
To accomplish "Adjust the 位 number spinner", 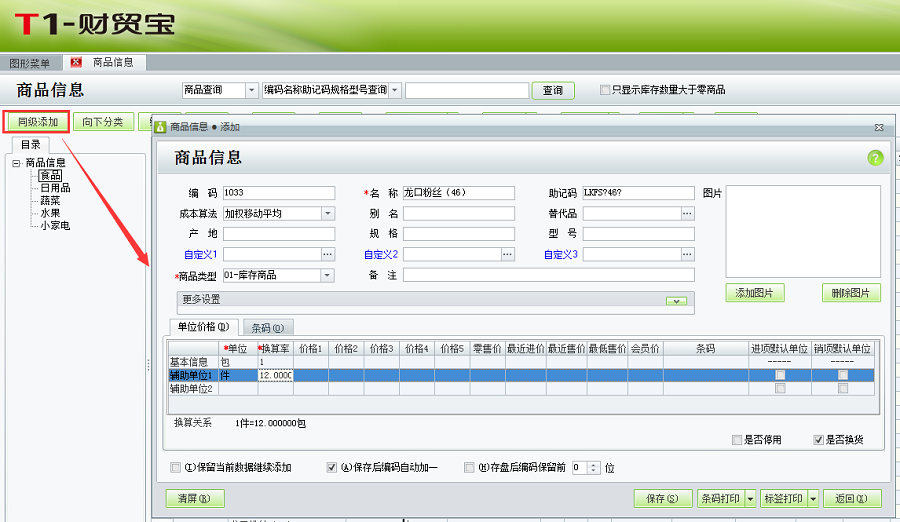I will (x=594, y=467).
